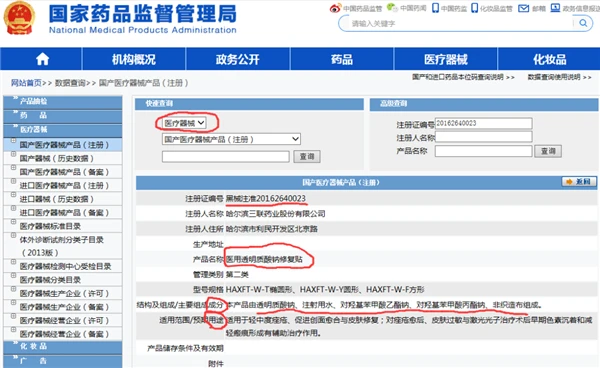This screenshot has height=368, width=600.
Task: Open the 政务信息 monitor icon
Action: [x=555, y=8]
